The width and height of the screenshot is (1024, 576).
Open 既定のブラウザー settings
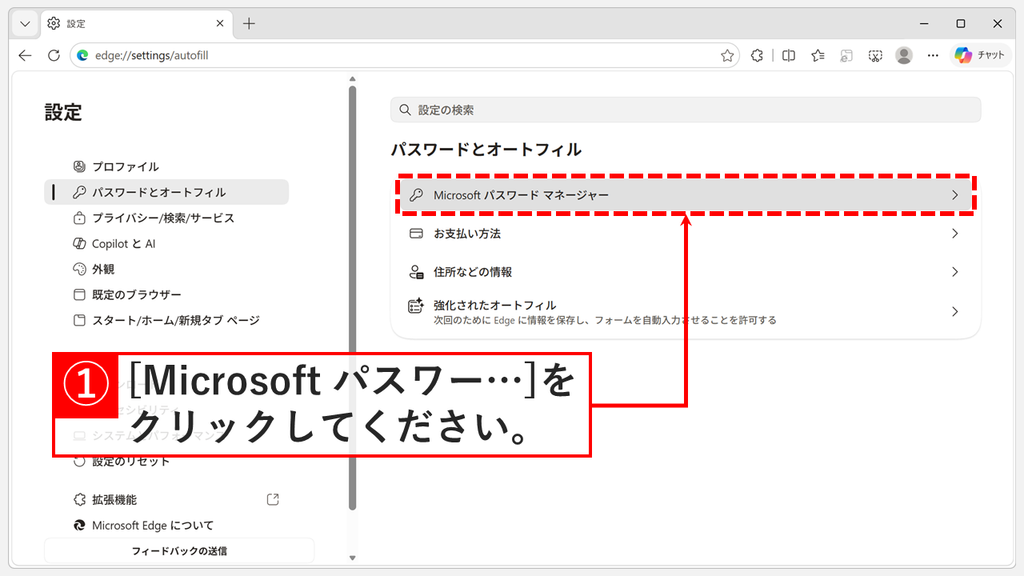click(x=167, y=295)
